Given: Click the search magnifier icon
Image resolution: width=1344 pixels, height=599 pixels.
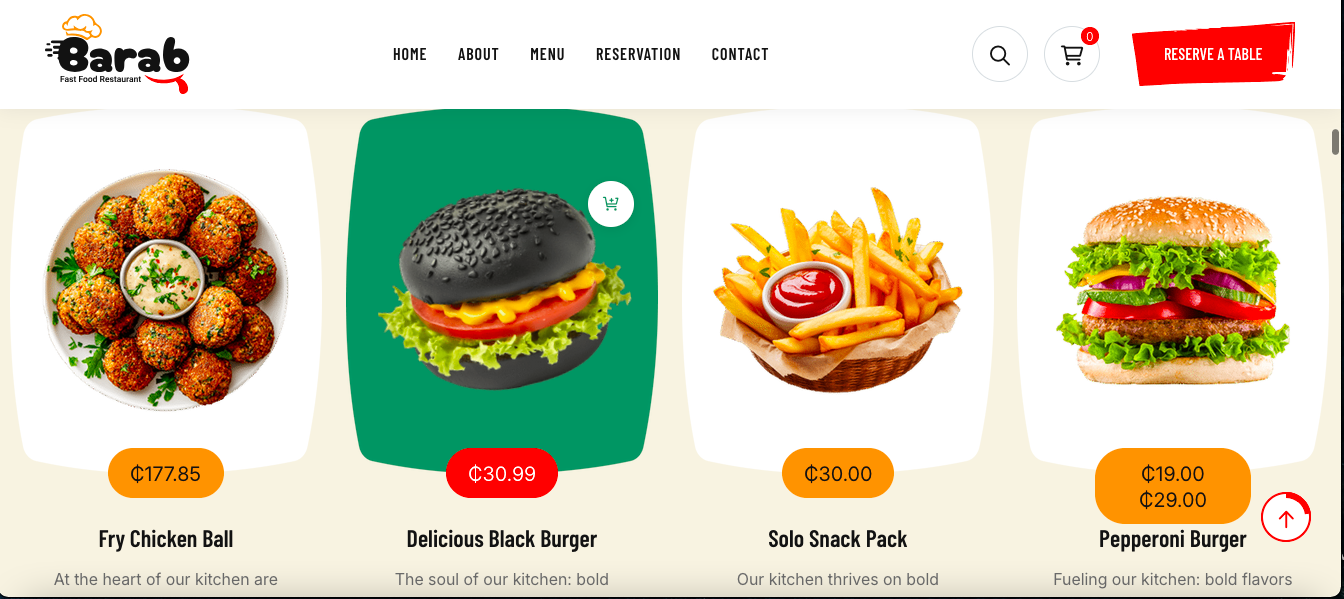Looking at the screenshot, I should coord(999,54).
